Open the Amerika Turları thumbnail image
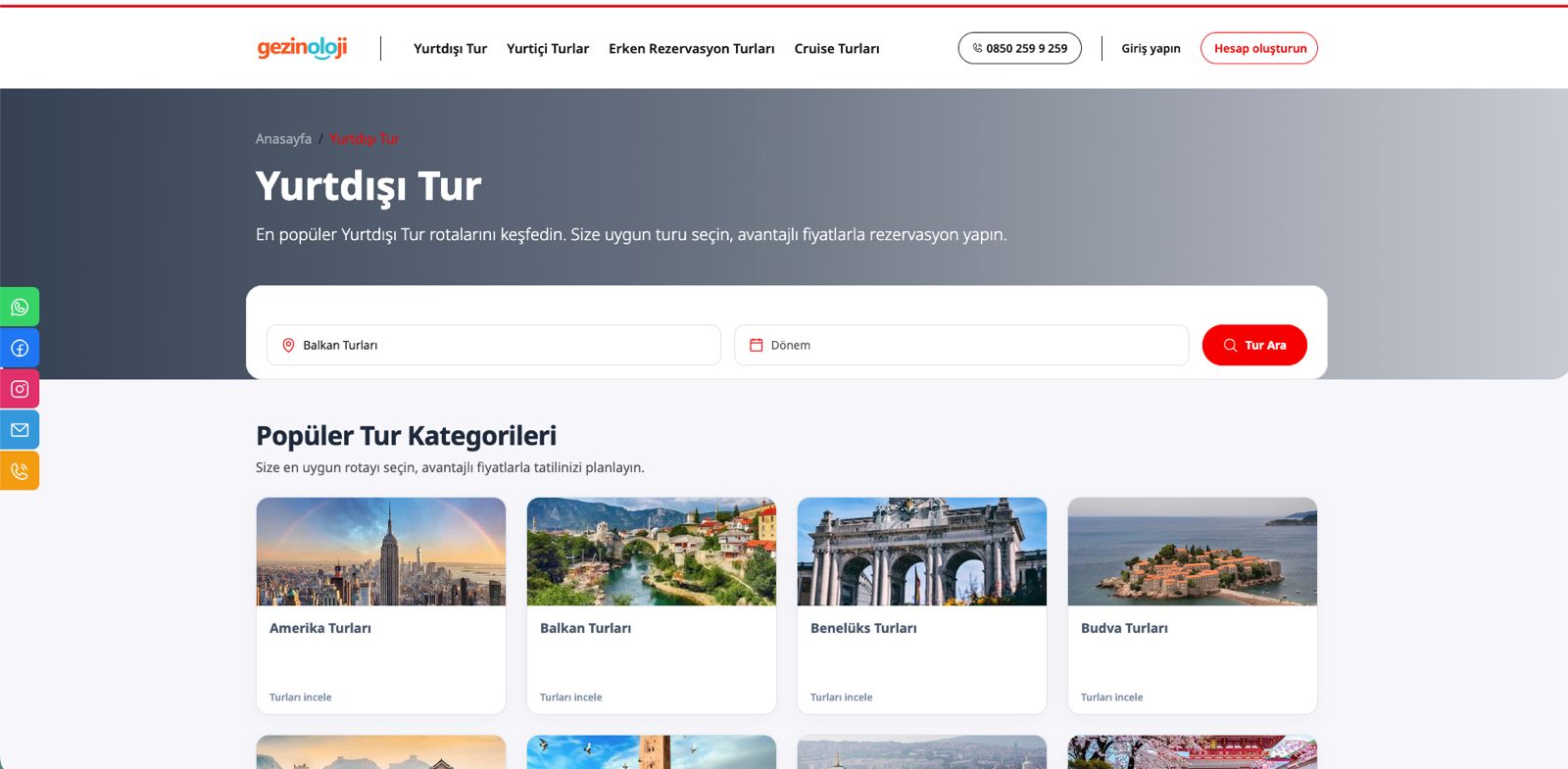 click(x=381, y=552)
